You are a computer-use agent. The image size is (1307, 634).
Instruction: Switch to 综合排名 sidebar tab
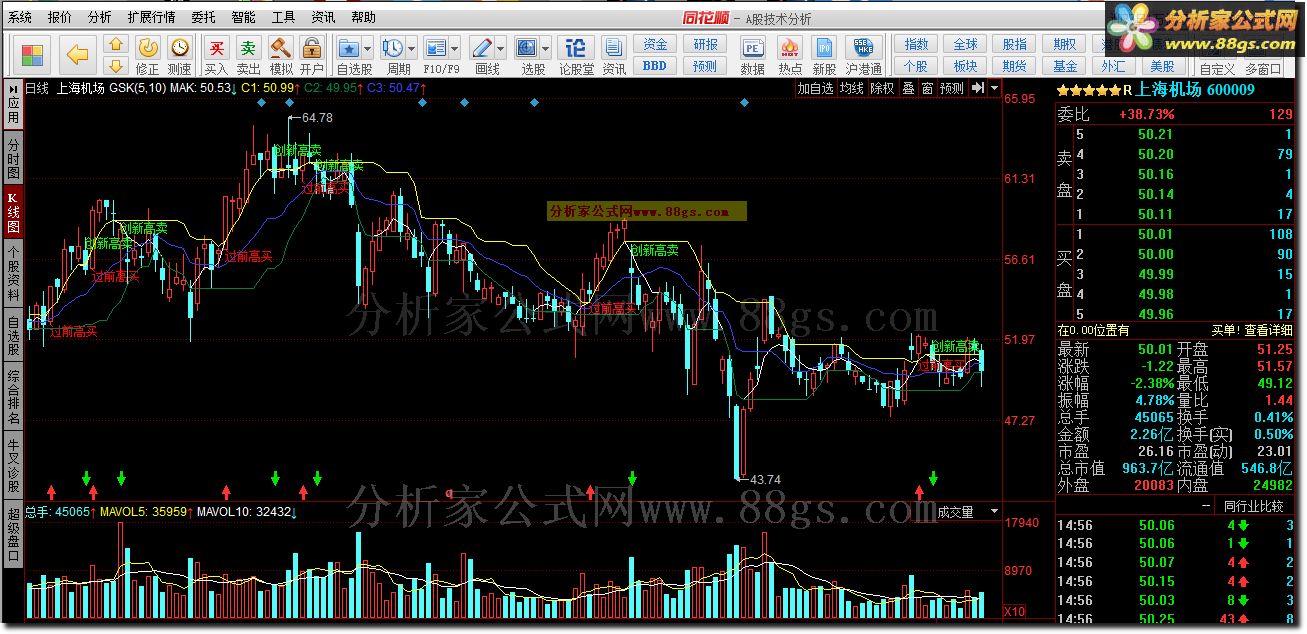[13, 398]
